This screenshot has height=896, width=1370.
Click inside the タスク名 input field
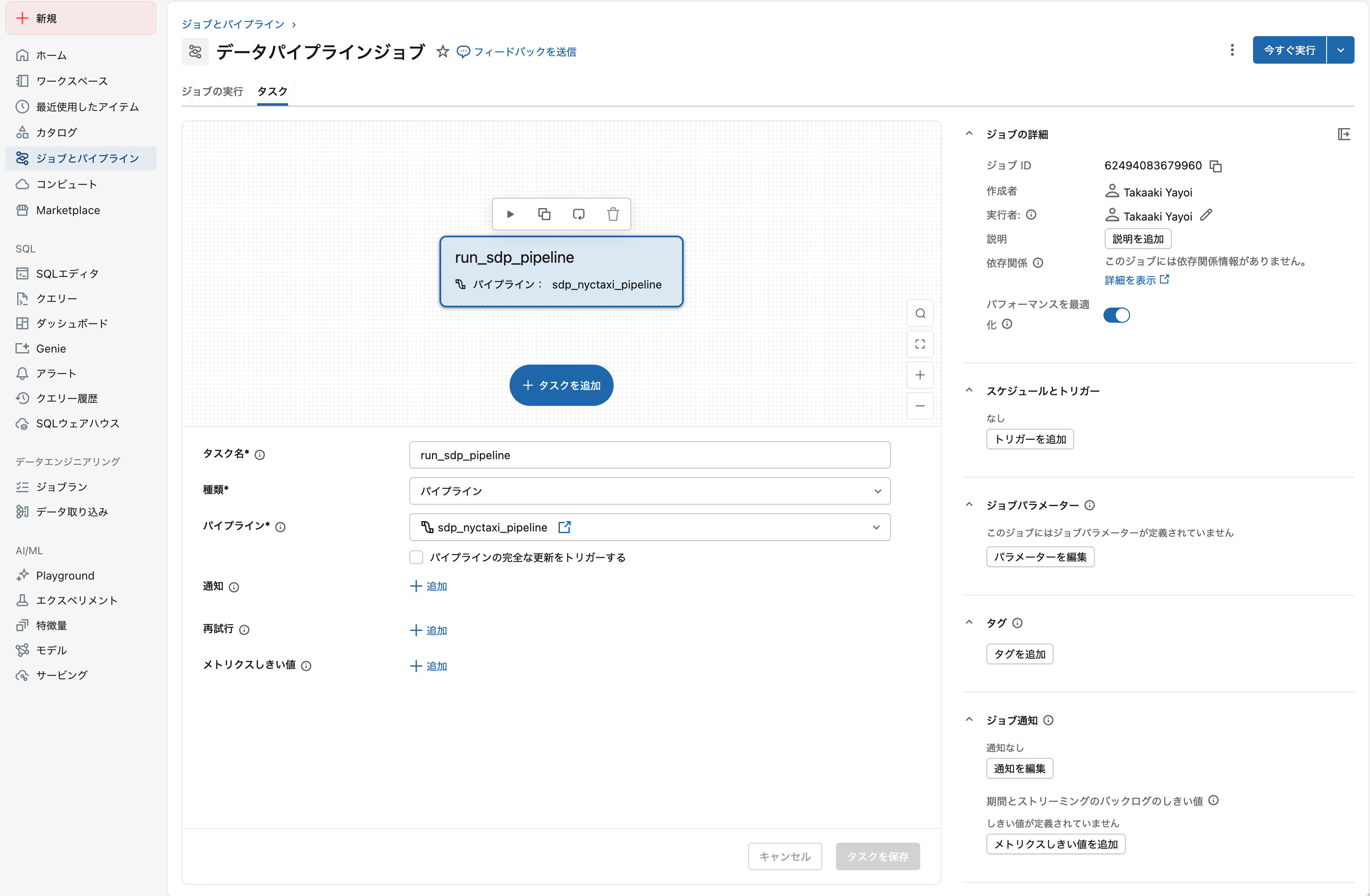649,454
